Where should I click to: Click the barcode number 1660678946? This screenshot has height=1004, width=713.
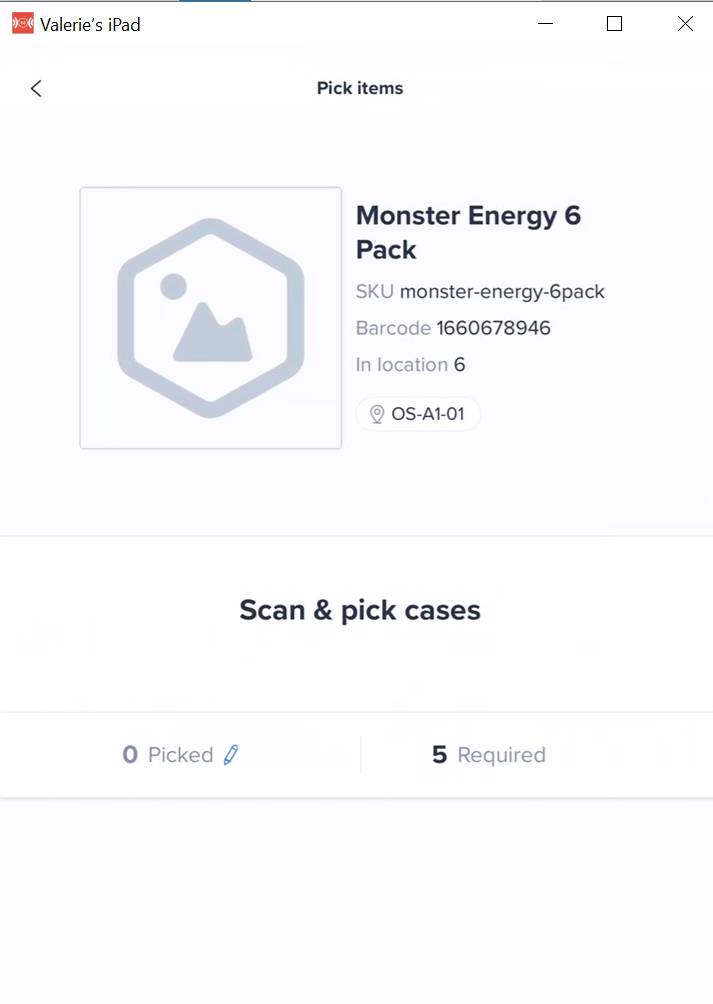[493, 328]
